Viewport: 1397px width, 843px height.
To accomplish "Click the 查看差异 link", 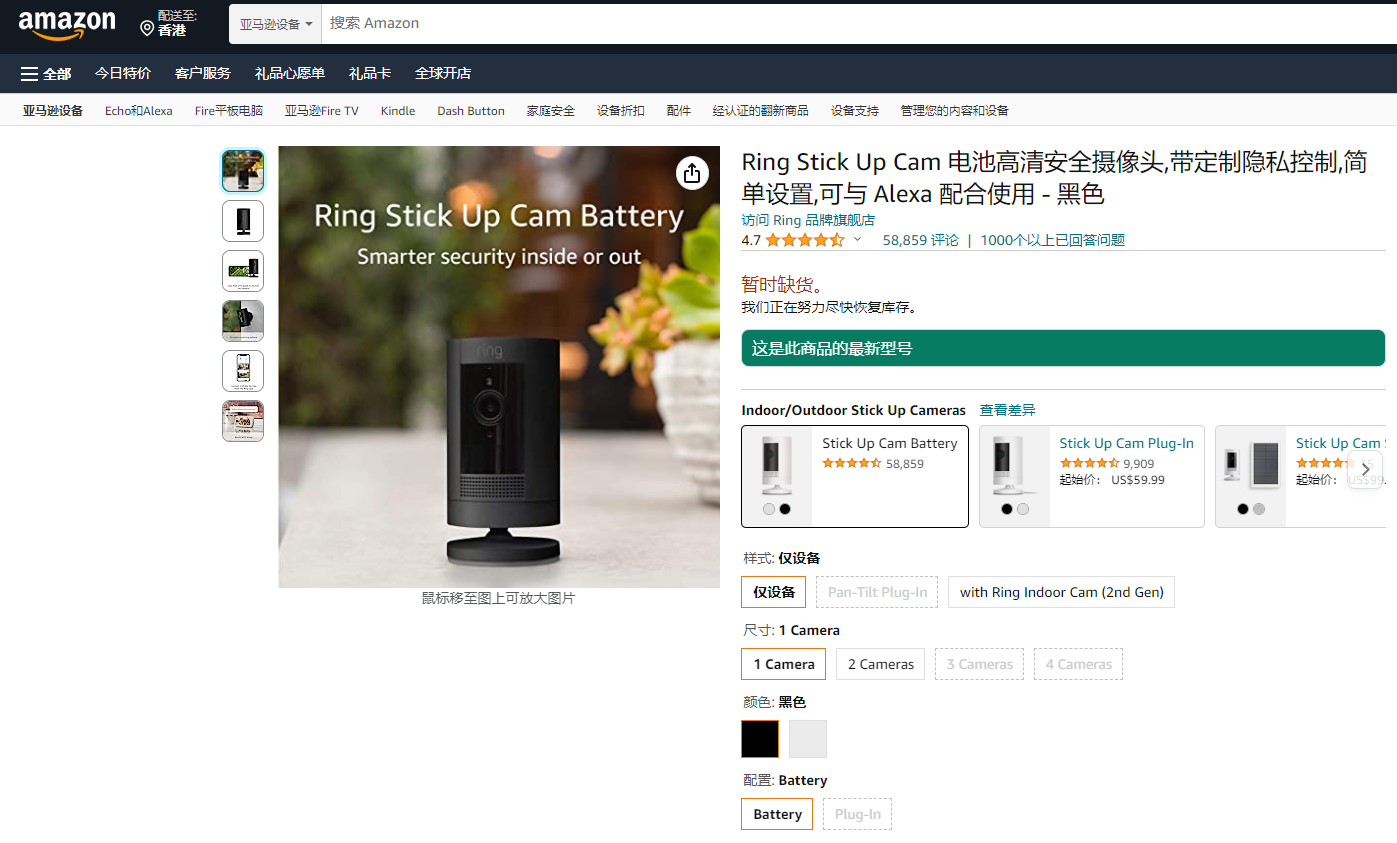I will (1007, 410).
